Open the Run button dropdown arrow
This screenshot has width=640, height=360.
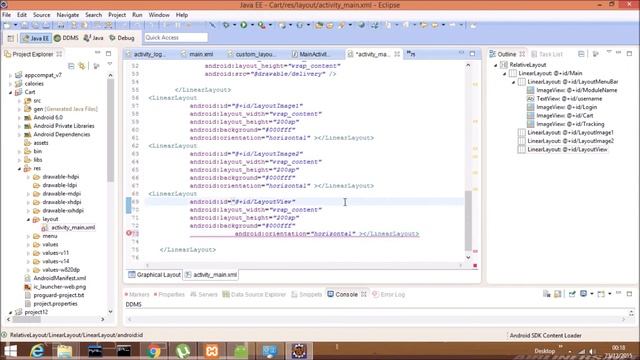(252, 25)
